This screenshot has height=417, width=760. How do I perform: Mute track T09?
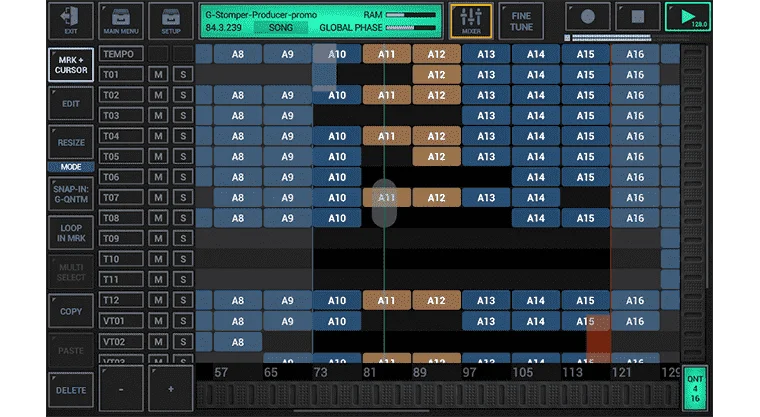158,238
